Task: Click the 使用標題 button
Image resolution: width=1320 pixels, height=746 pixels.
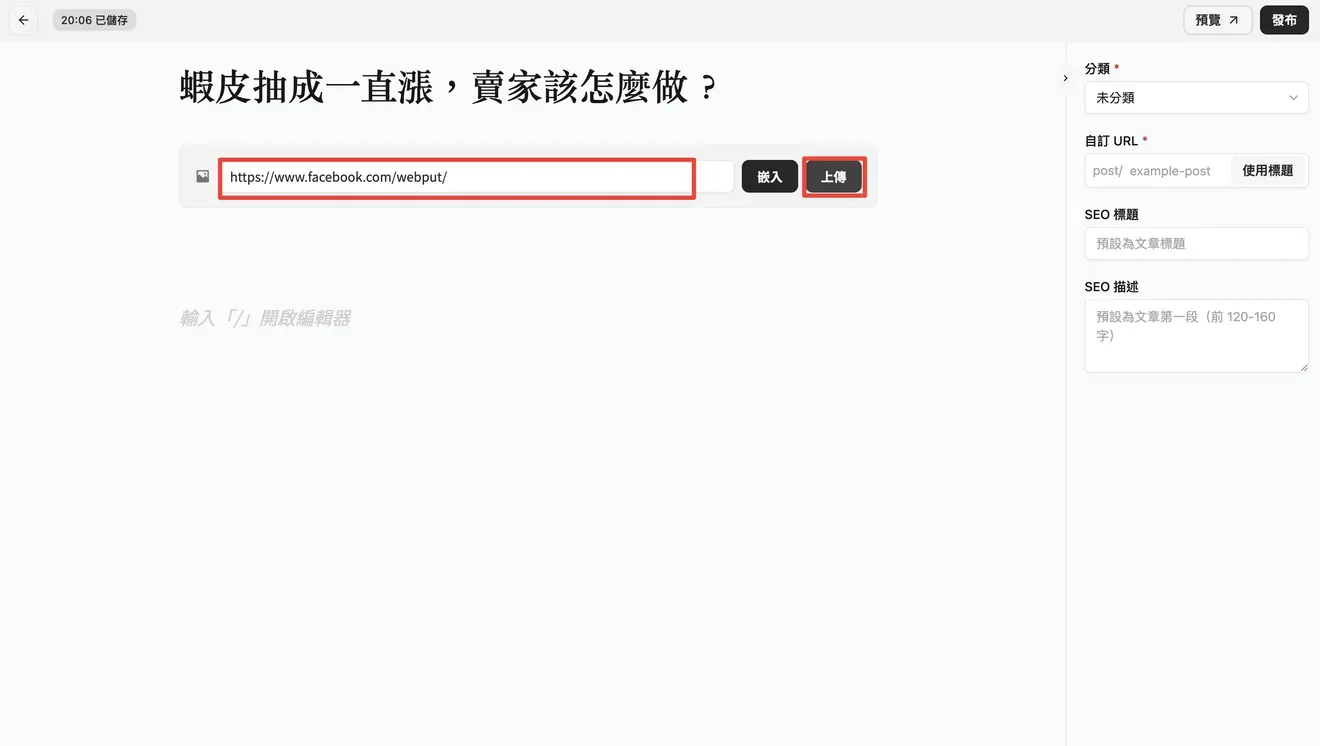Action: 1267,171
